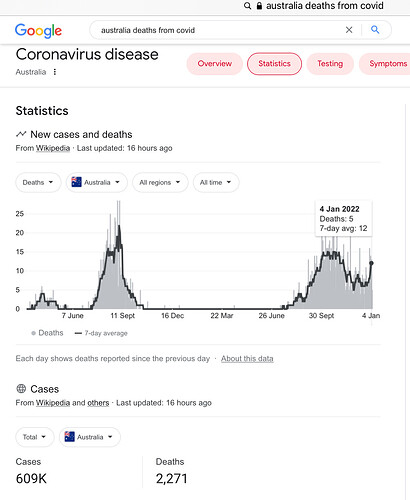This screenshot has width=410, height=500.
Task: Switch to the Overview tab
Action: [x=215, y=64]
